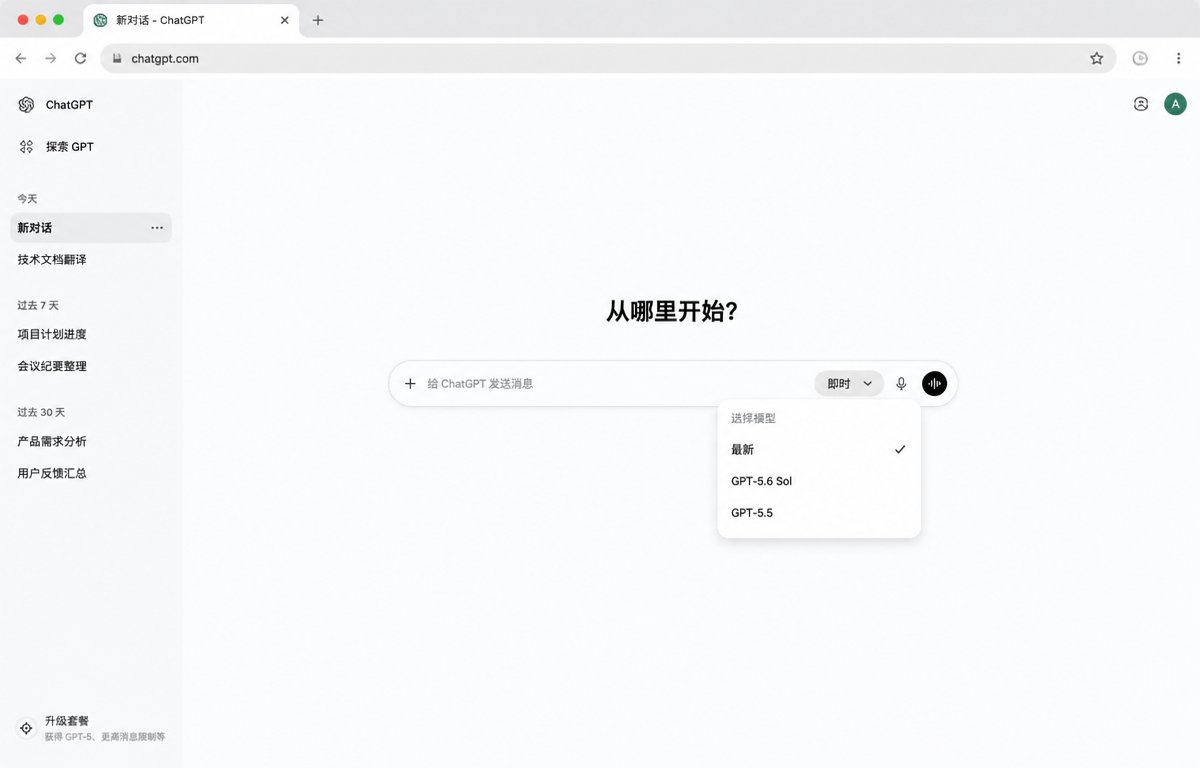Choose GPT-5.5 from model list
Screen dimensions: 1200x768
819,513
